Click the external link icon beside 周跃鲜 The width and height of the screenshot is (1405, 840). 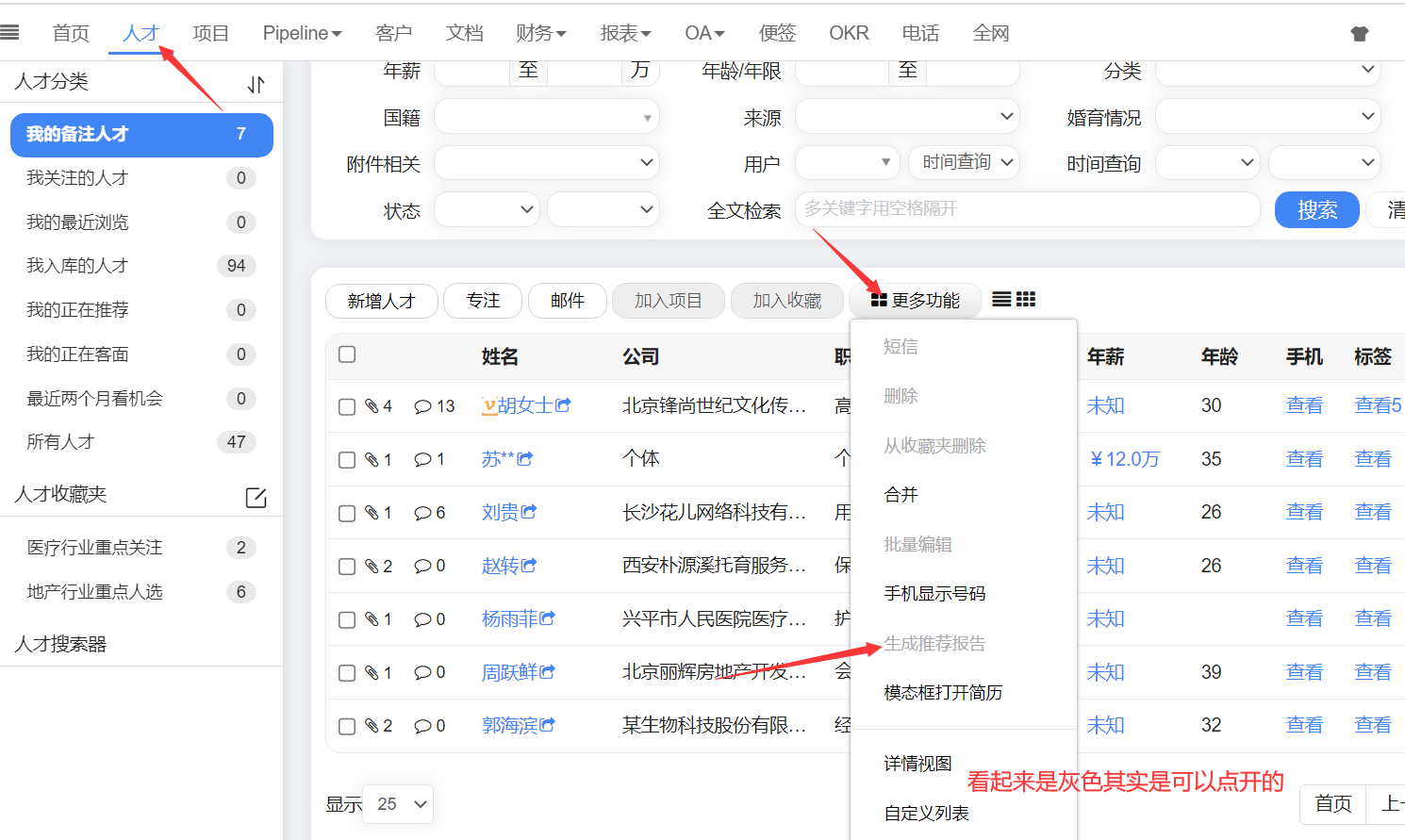tap(548, 671)
